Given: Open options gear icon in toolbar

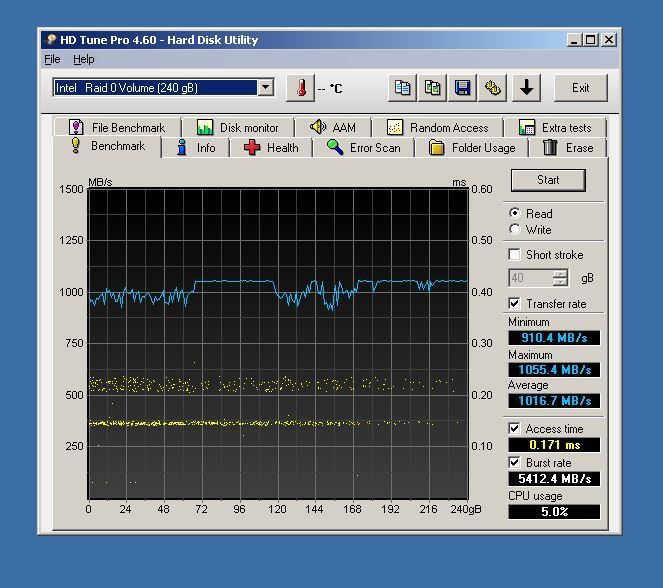Looking at the screenshot, I should click(492, 88).
